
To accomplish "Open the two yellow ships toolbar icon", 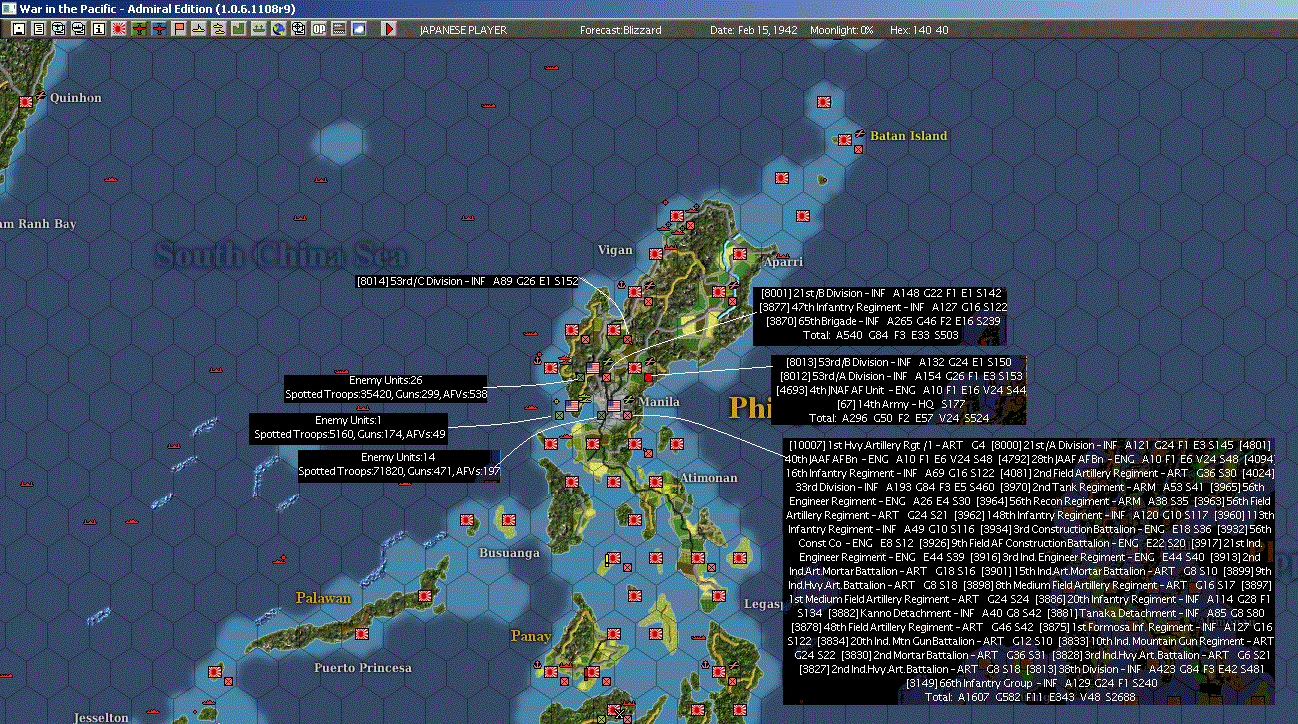I will [x=219, y=29].
